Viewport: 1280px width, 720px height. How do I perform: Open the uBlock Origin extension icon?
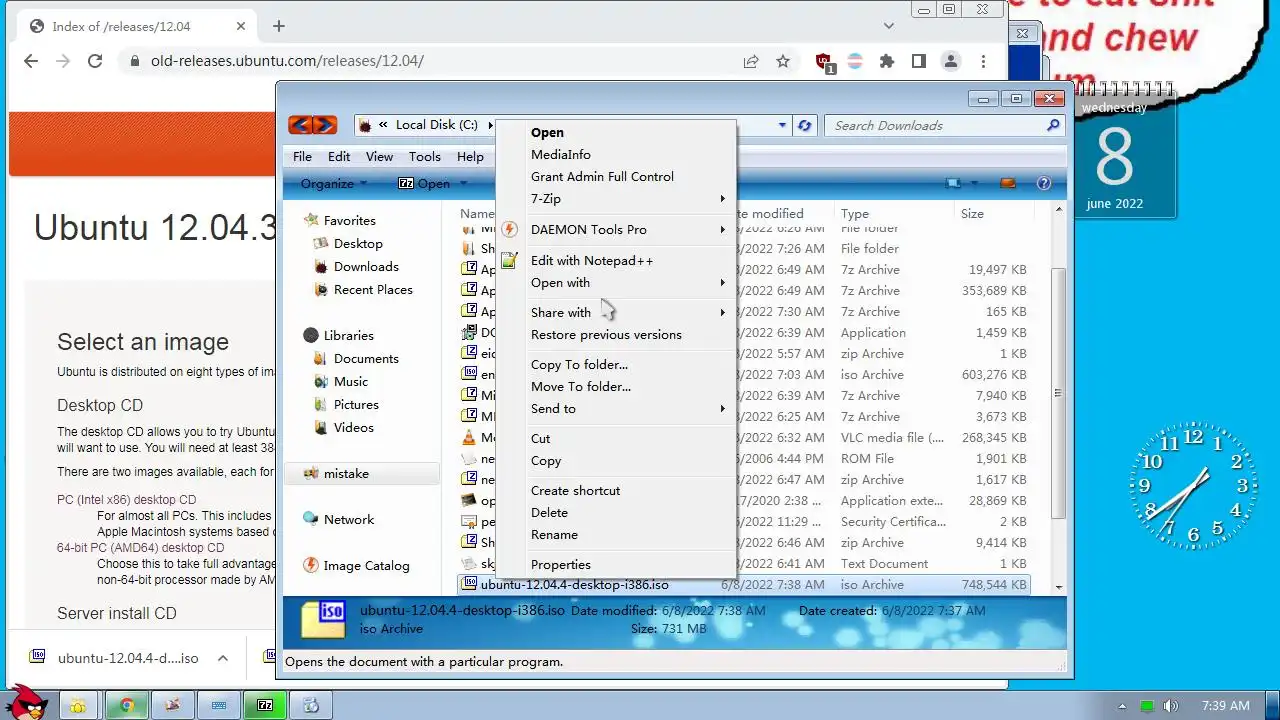(824, 62)
